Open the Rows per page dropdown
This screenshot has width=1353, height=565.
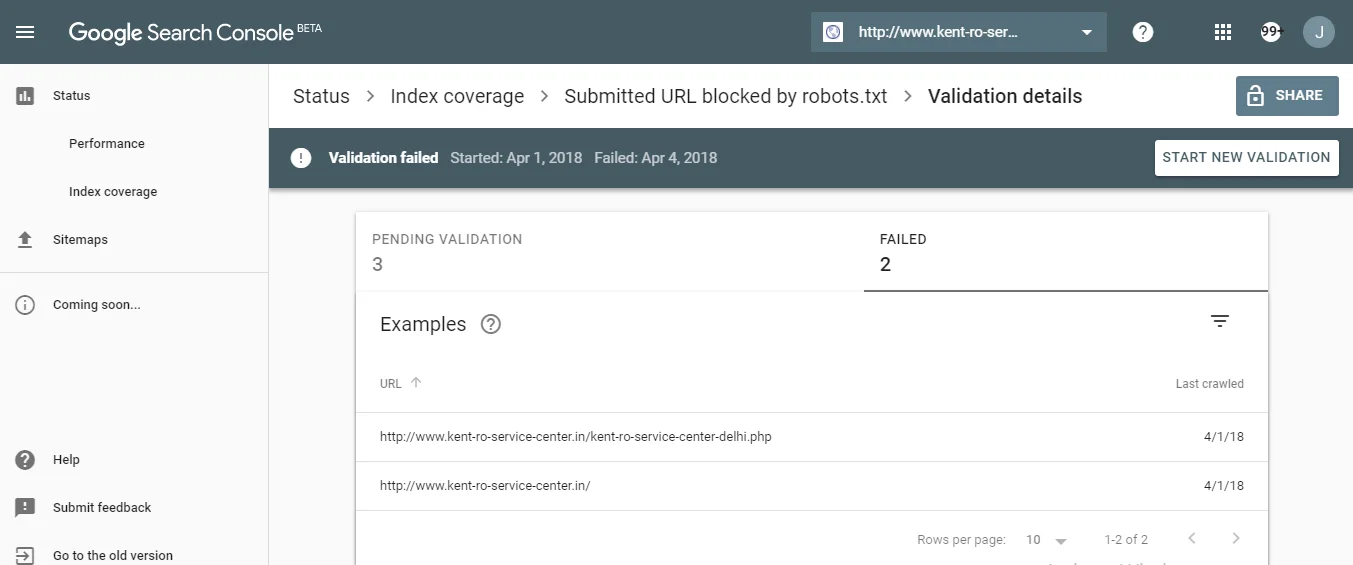[1046, 540]
